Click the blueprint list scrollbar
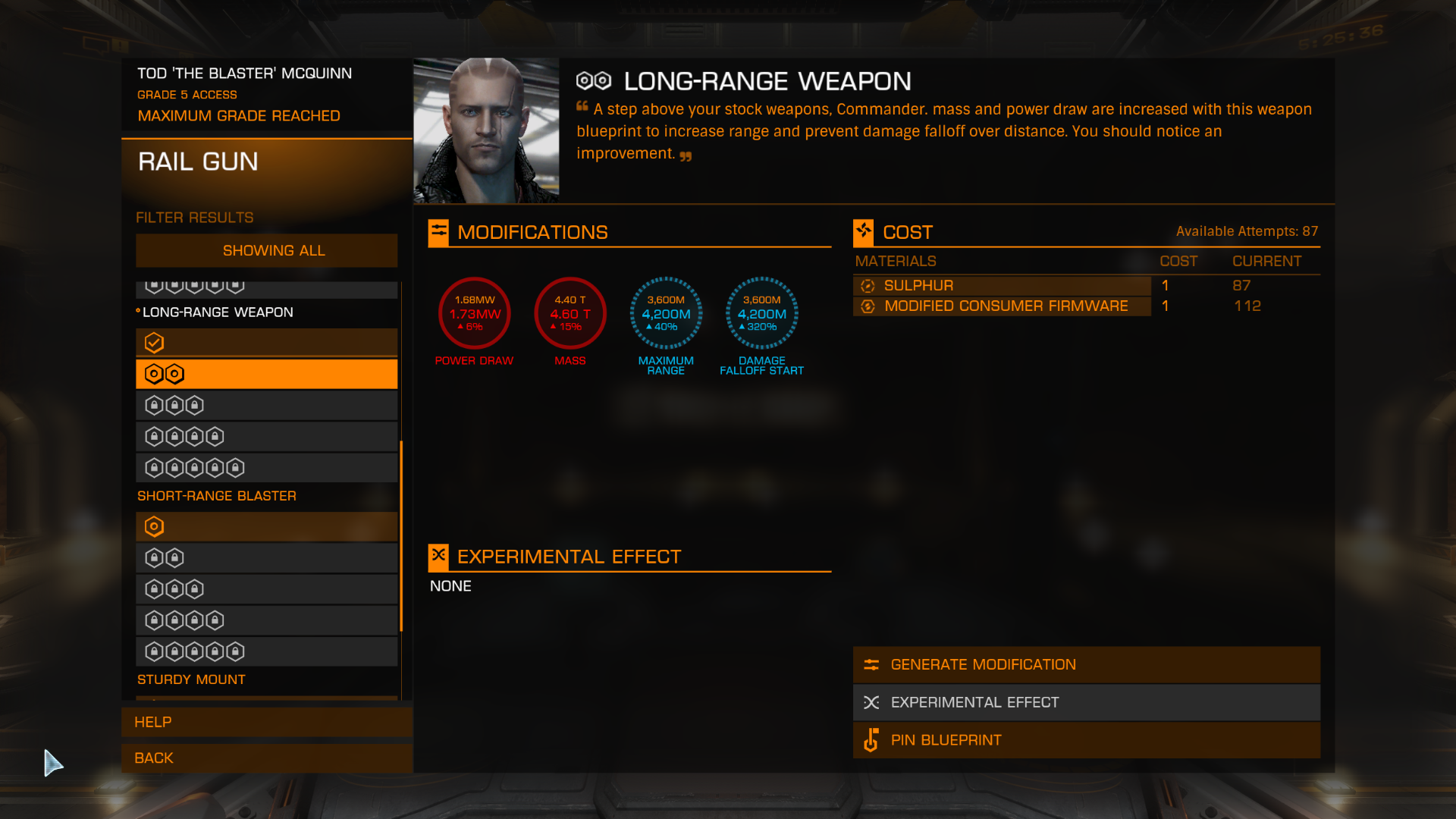Screen dimensions: 1456x819 pyautogui.click(x=401, y=535)
